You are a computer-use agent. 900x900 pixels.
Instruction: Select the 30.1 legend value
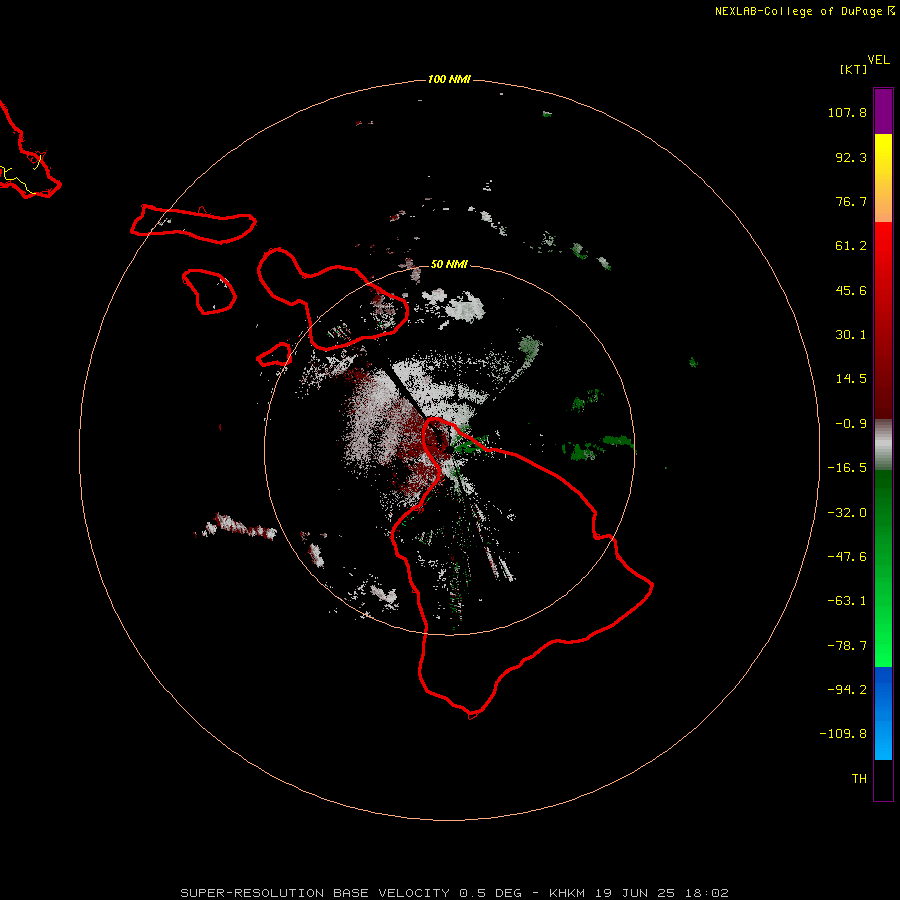[x=851, y=335]
